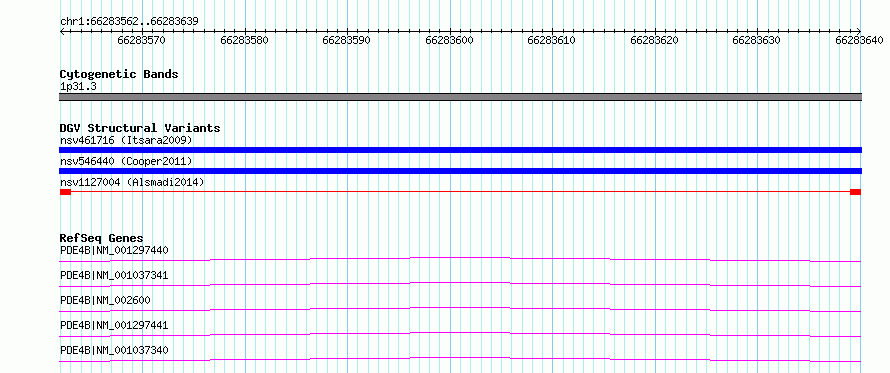Click the Cytogenetic Bands track title

click(119, 74)
